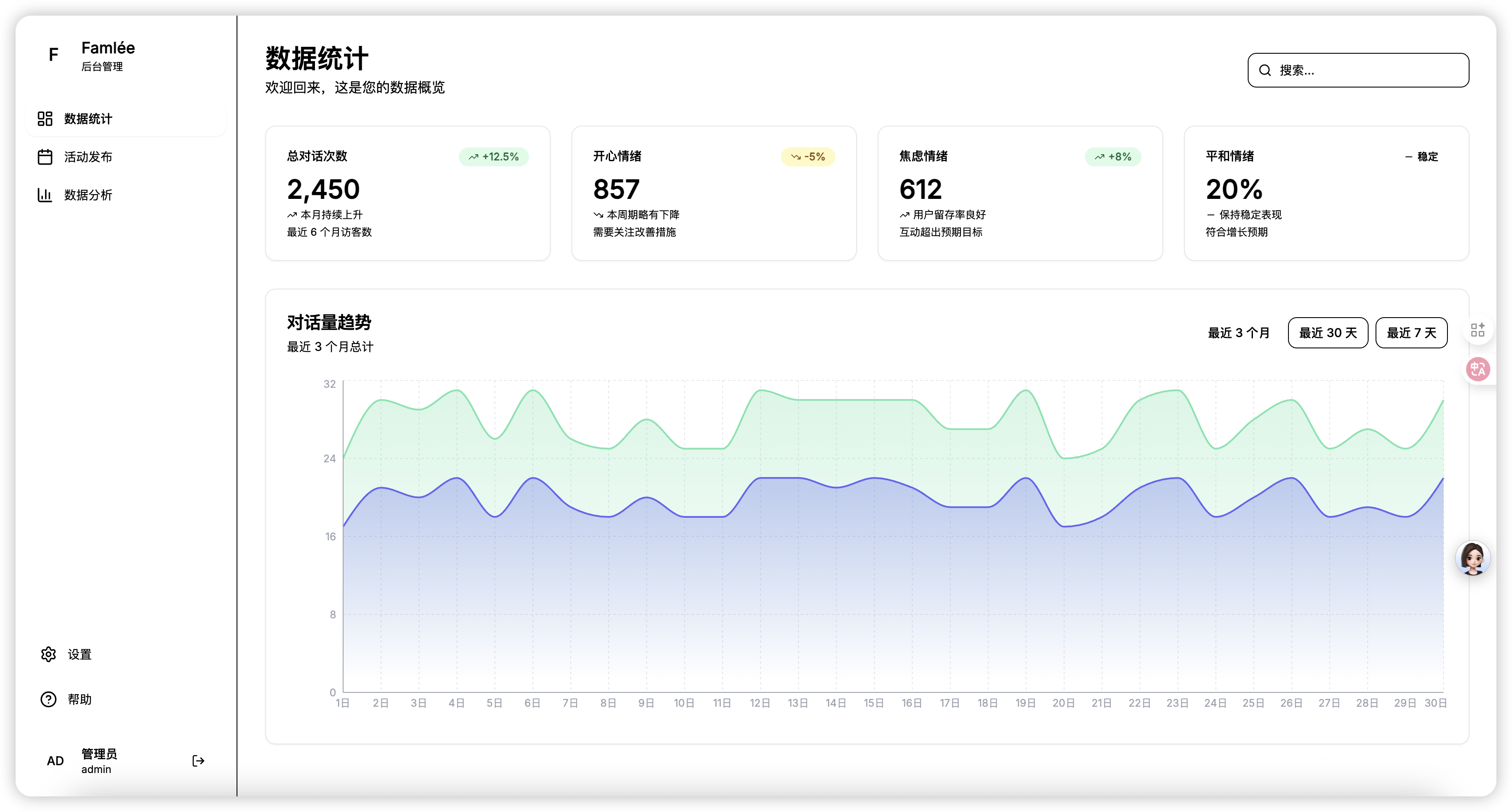The height and width of the screenshot is (812, 1512).
Task: Open the 设置 settings gear icon
Action: 48,654
